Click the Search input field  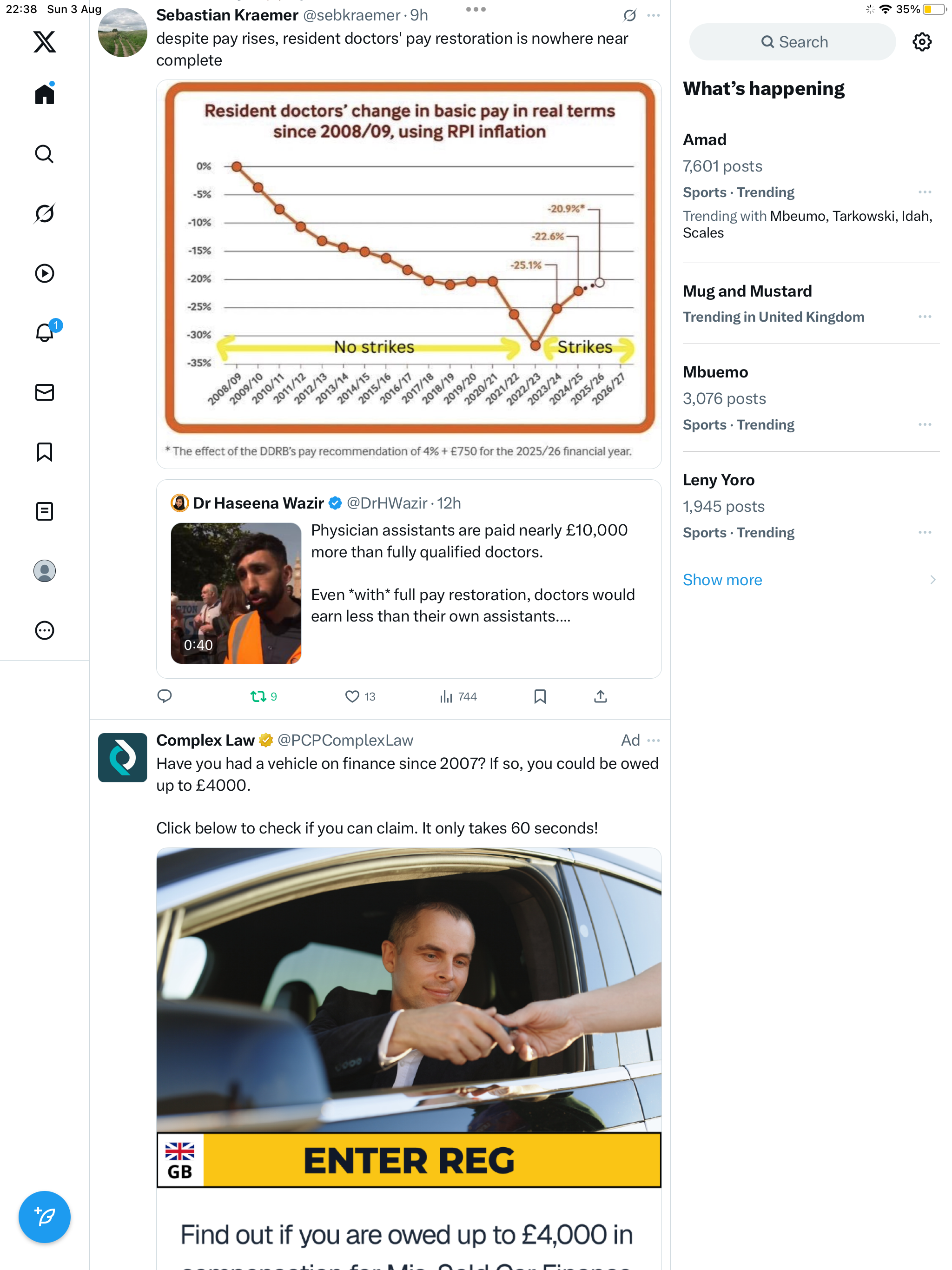[x=793, y=42]
